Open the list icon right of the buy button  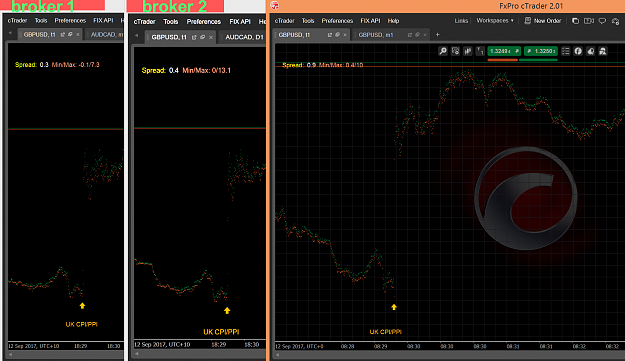coord(565,51)
